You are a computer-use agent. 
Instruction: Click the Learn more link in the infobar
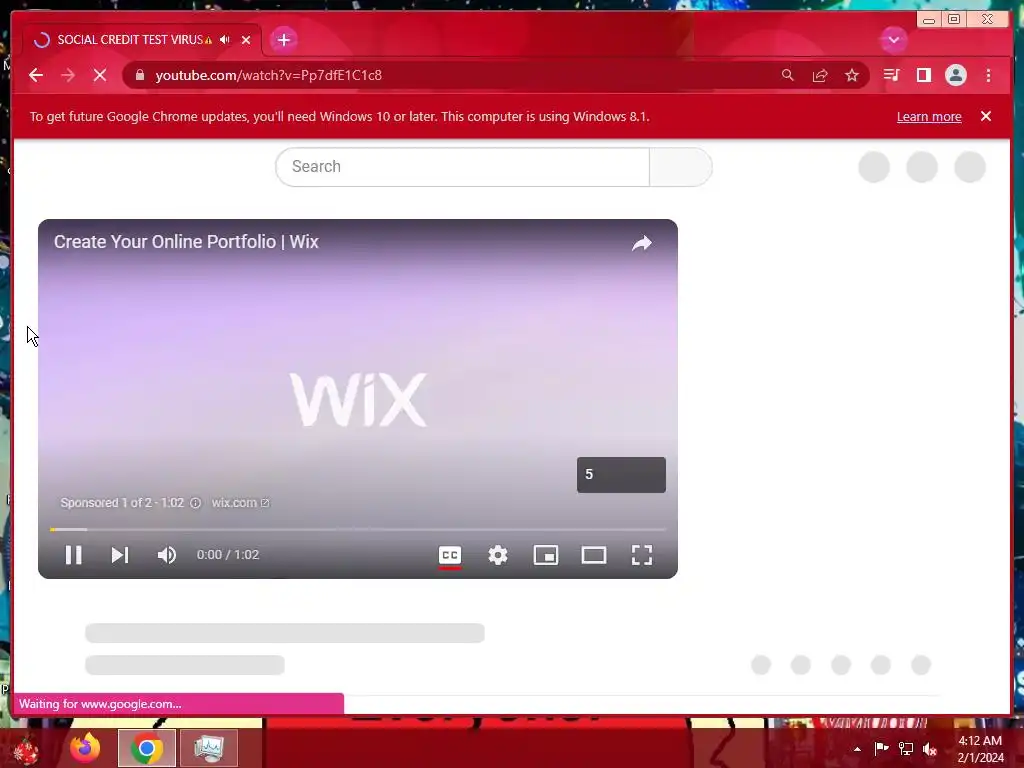(x=929, y=117)
